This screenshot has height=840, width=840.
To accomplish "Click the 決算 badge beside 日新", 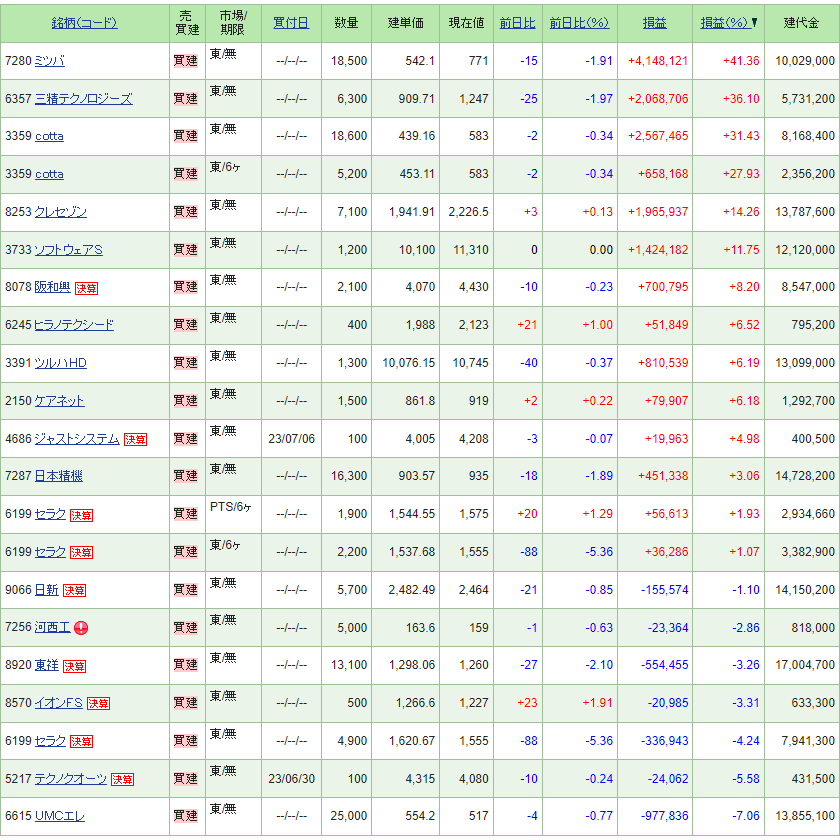I will pos(74,590).
